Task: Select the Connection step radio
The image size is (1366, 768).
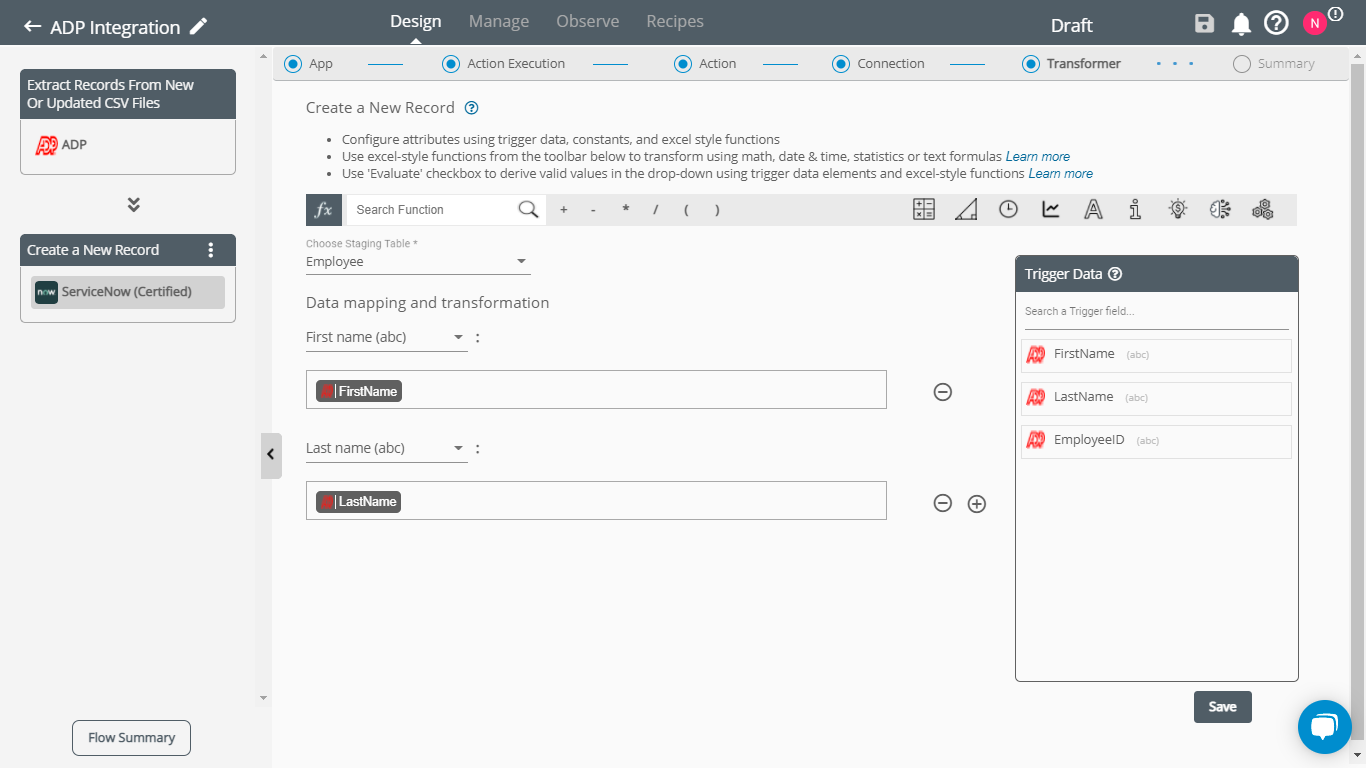Action: 841,64
